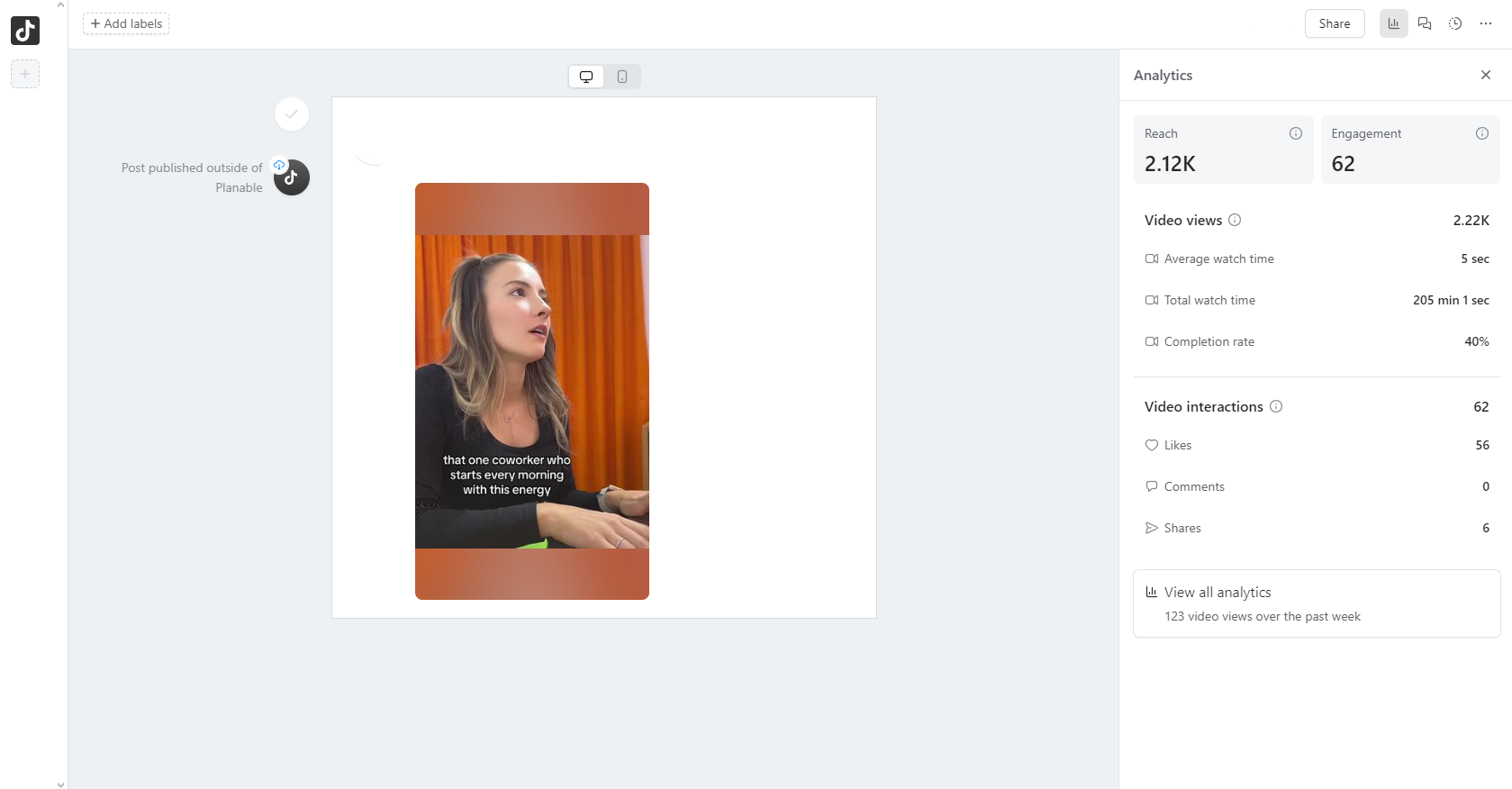The width and height of the screenshot is (1512, 789).
Task: Click the Share button
Action: point(1334,23)
